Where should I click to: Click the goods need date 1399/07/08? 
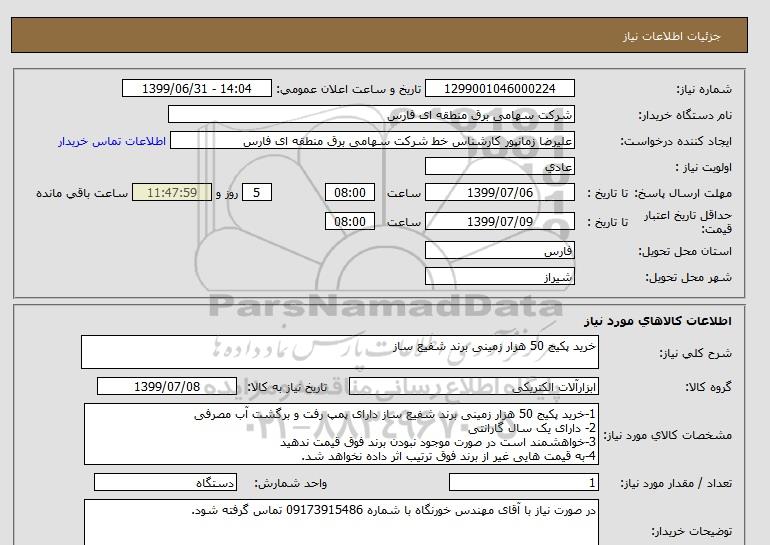coord(167,387)
